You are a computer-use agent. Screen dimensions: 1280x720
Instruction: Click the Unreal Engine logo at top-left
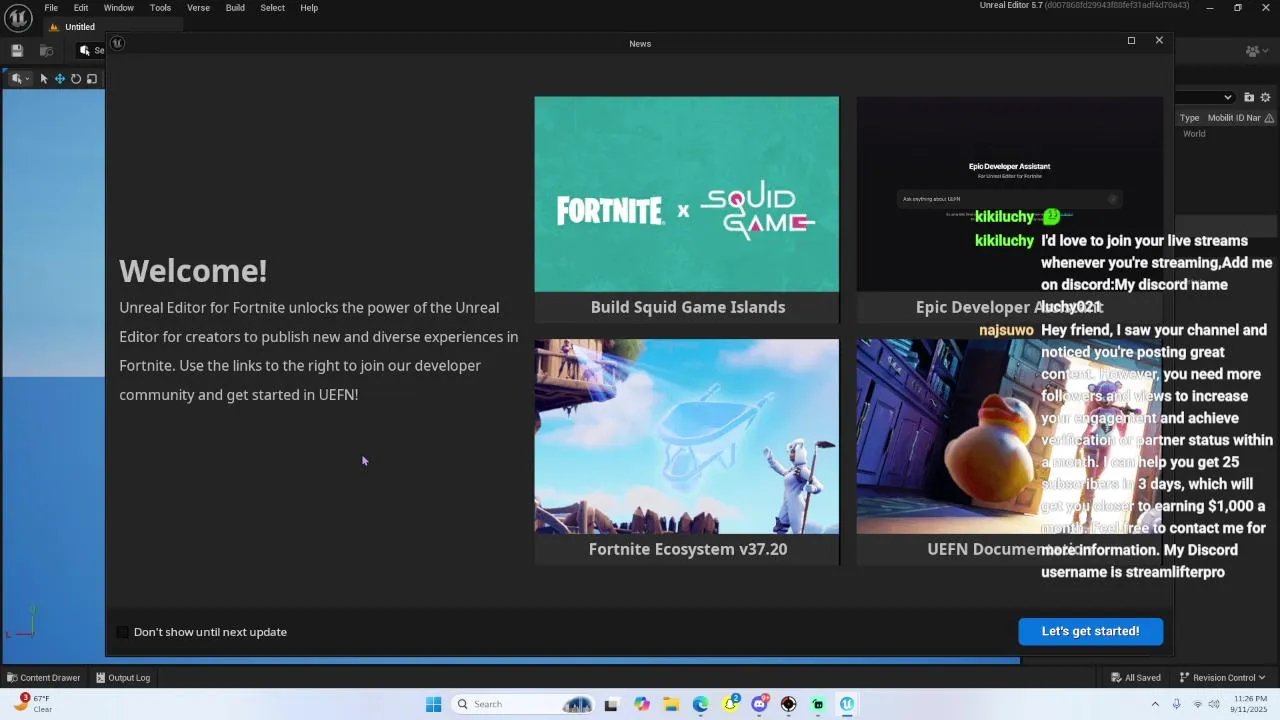coord(18,18)
